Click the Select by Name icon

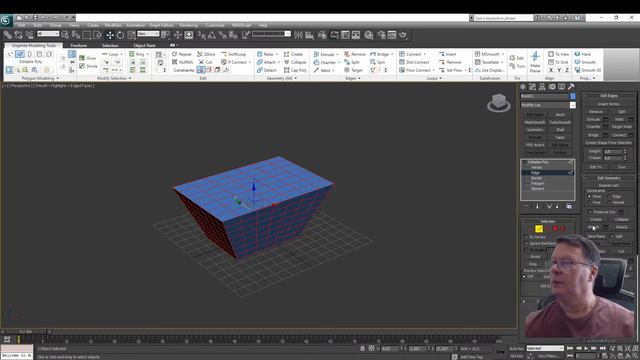point(76,35)
